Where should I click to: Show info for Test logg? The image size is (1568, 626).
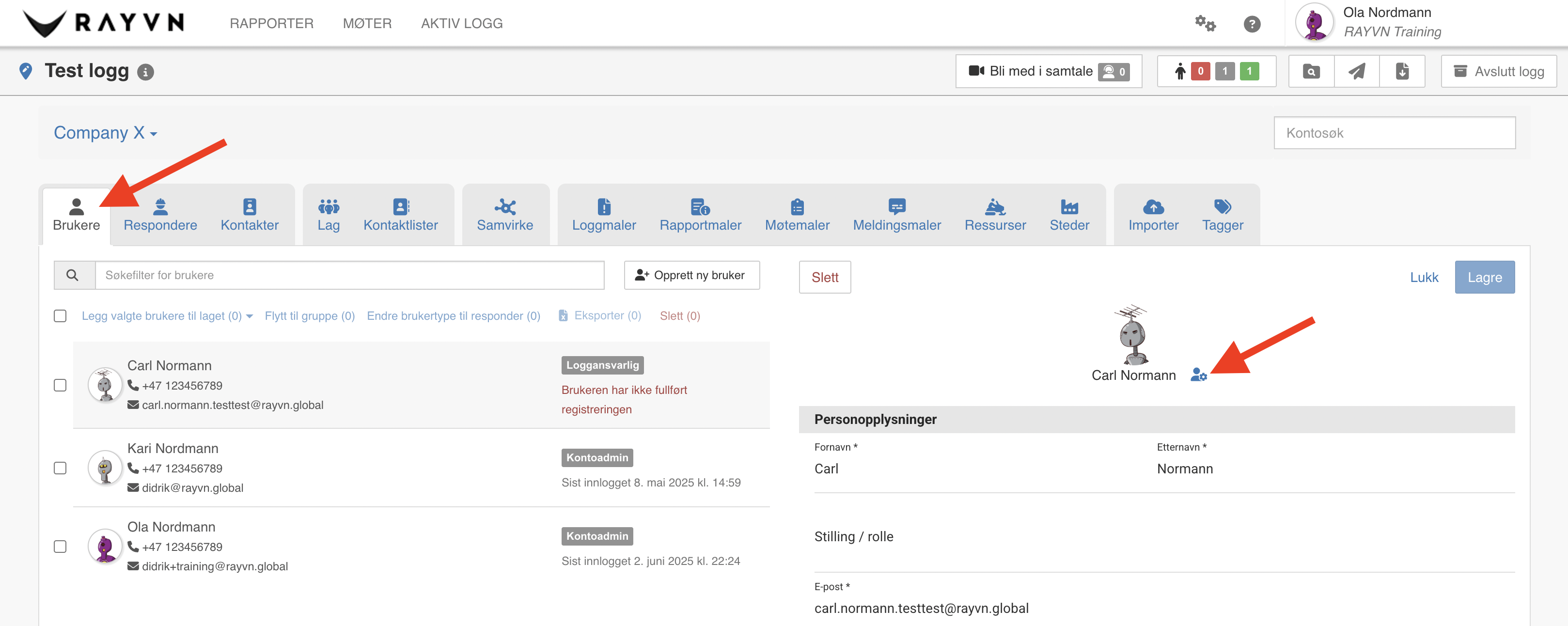point(145,73)
